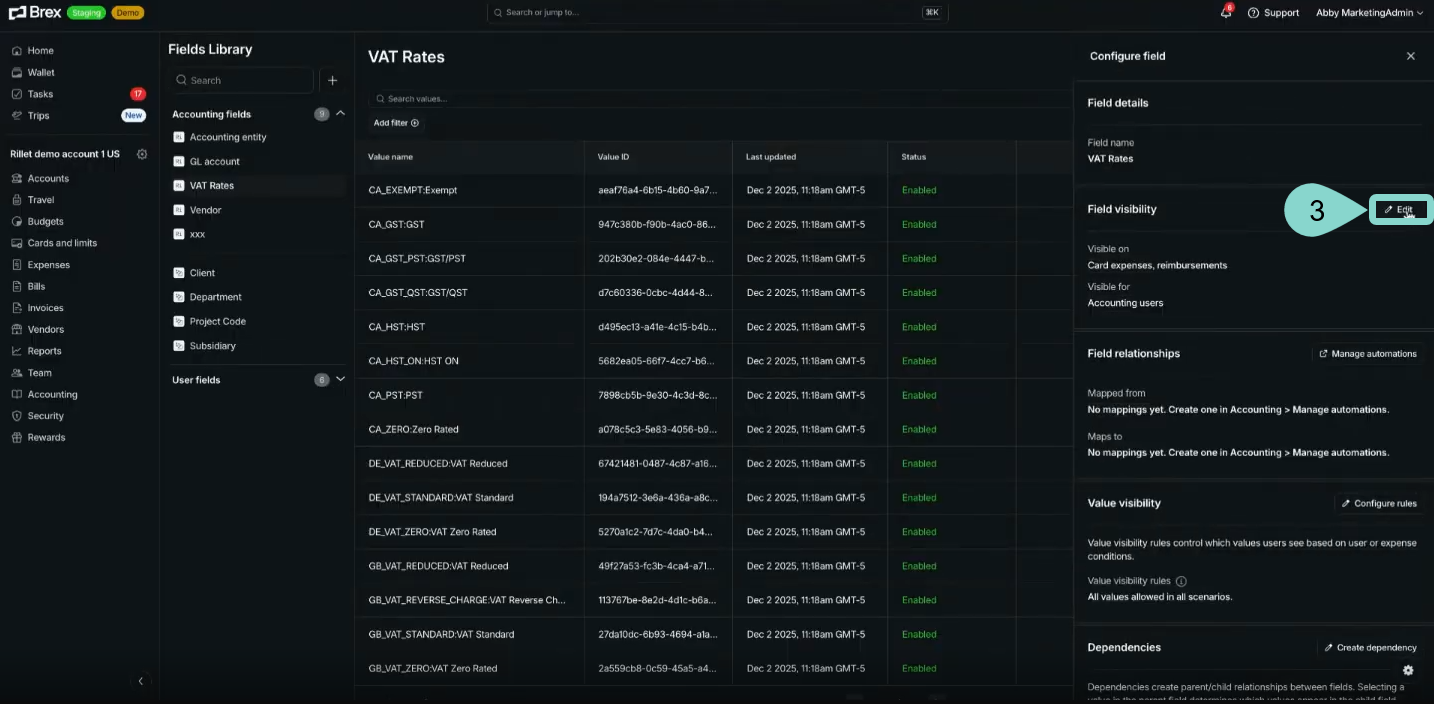
Task: Click the plus icon in Fields Library
Action: pyautogui.click(x=333, y=80)
